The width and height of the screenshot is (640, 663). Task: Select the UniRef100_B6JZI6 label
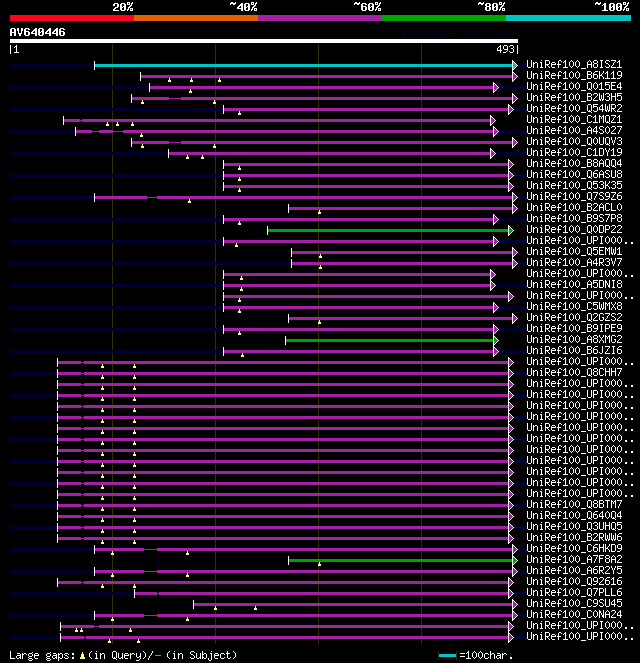click(574, 350)
